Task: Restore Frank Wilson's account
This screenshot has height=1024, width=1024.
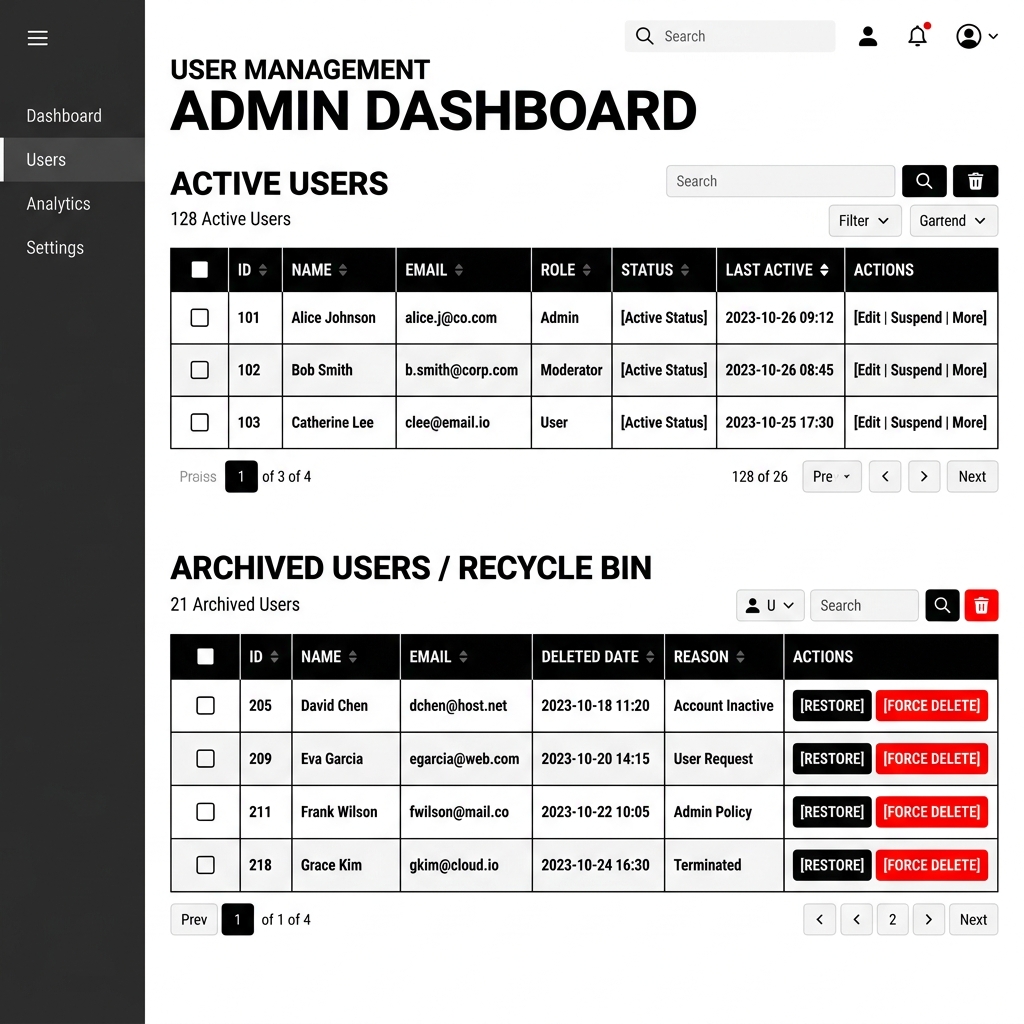Action: pos(832,812)
